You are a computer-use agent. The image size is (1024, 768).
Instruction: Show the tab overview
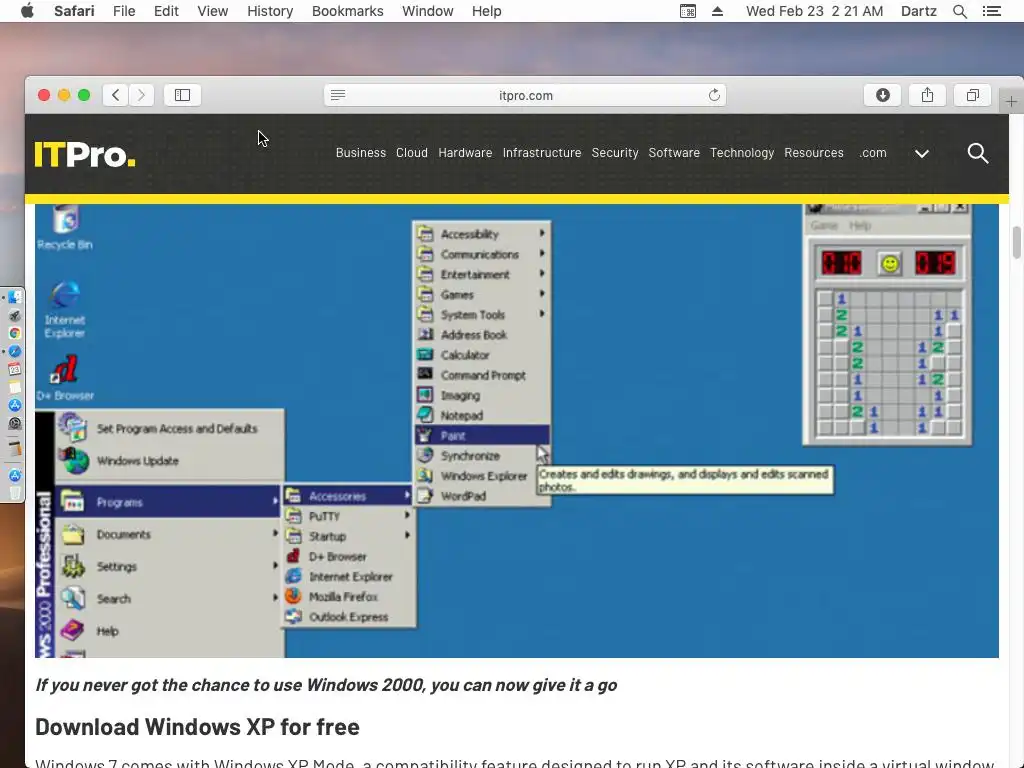click(972, 95)
